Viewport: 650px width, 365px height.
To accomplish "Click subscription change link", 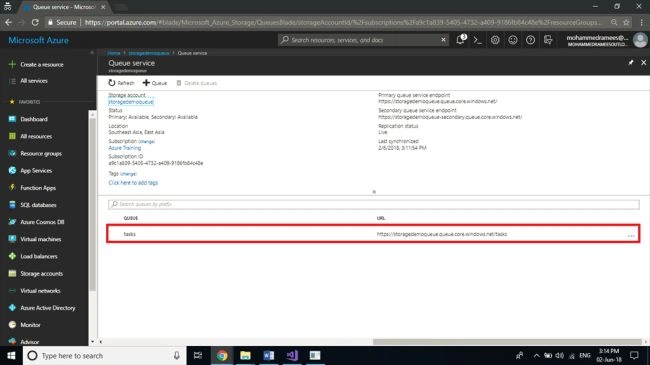I will tap(146, 141).
